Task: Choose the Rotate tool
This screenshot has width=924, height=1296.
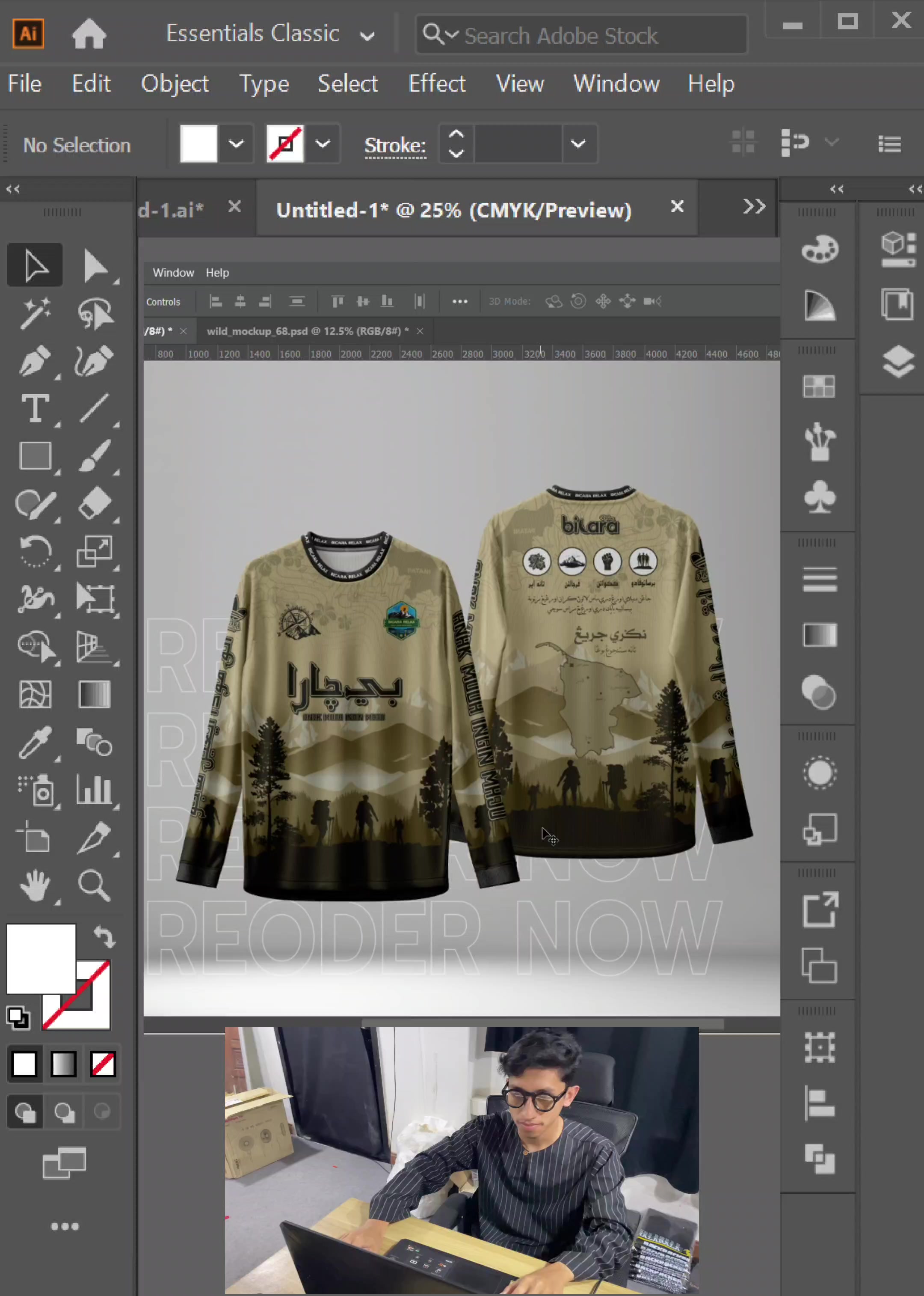Action: click(x=35, y=552)
